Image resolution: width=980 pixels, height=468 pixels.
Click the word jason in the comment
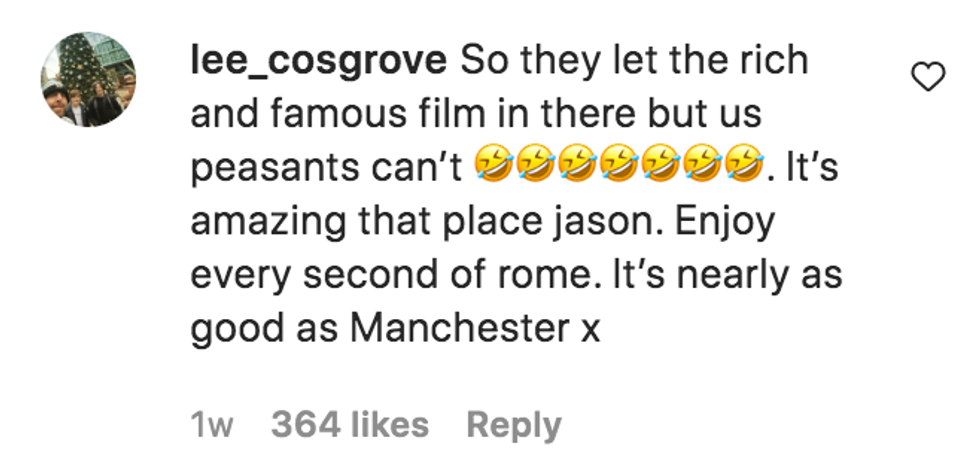621,224
